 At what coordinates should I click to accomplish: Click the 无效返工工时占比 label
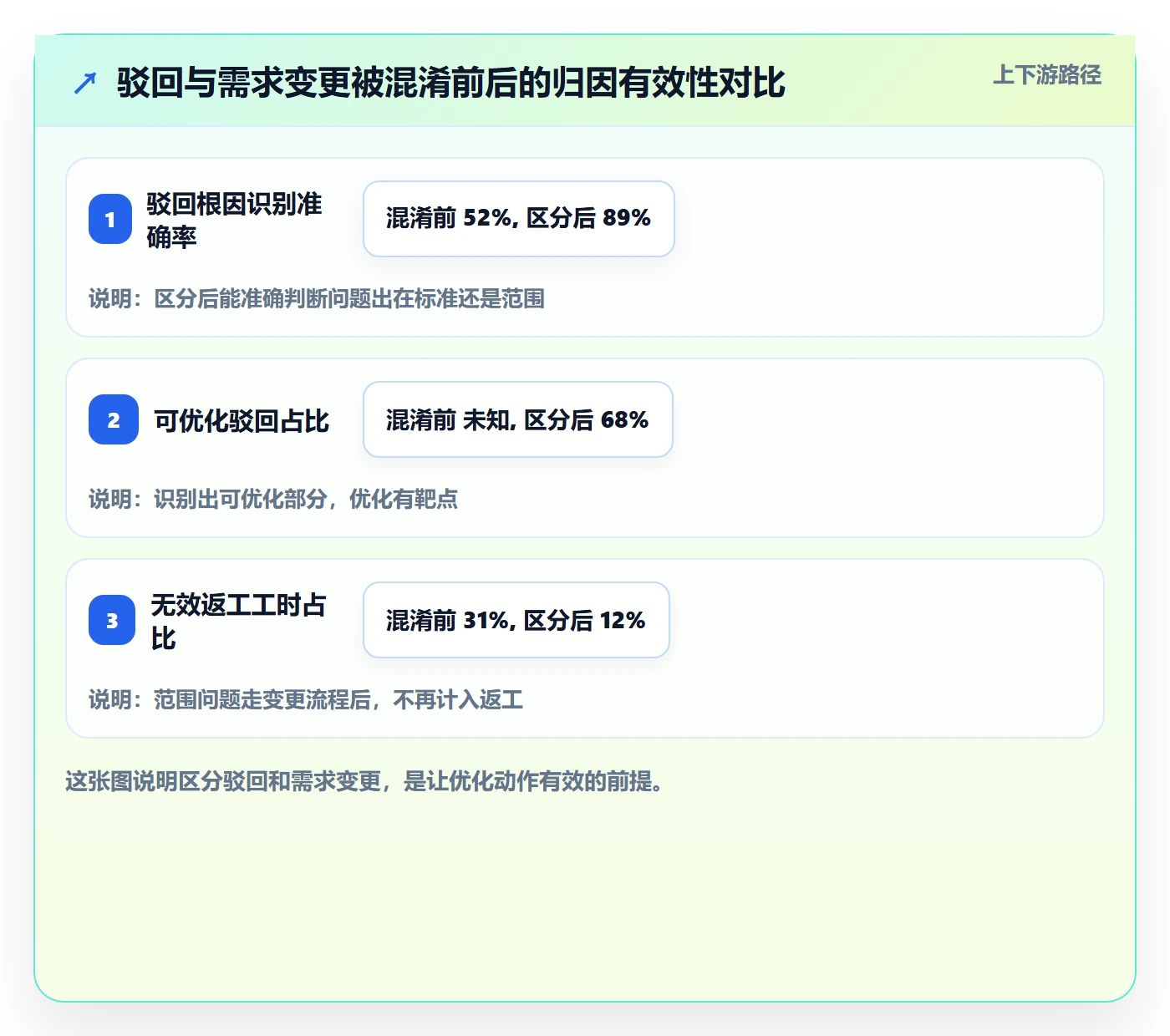pyautogui.click(x=239, y=621)
